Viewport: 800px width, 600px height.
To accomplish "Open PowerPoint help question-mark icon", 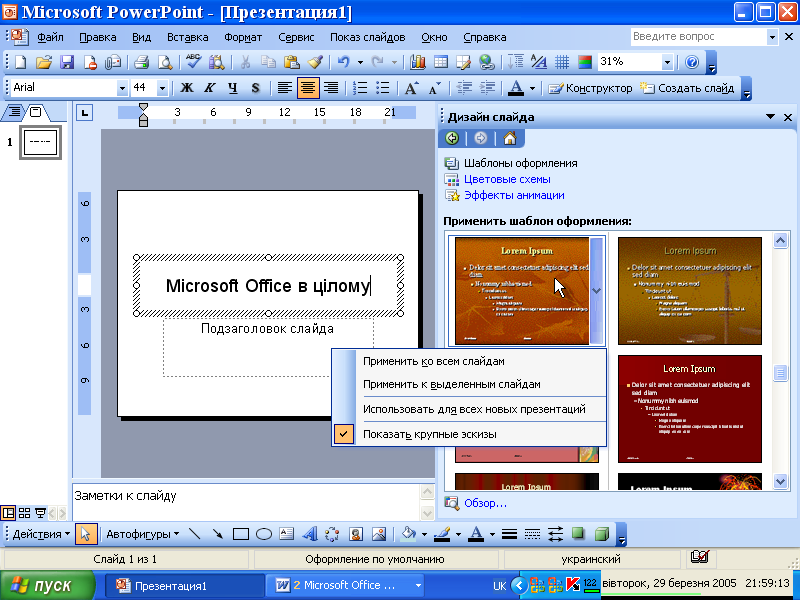I will [x=692, y=62].
